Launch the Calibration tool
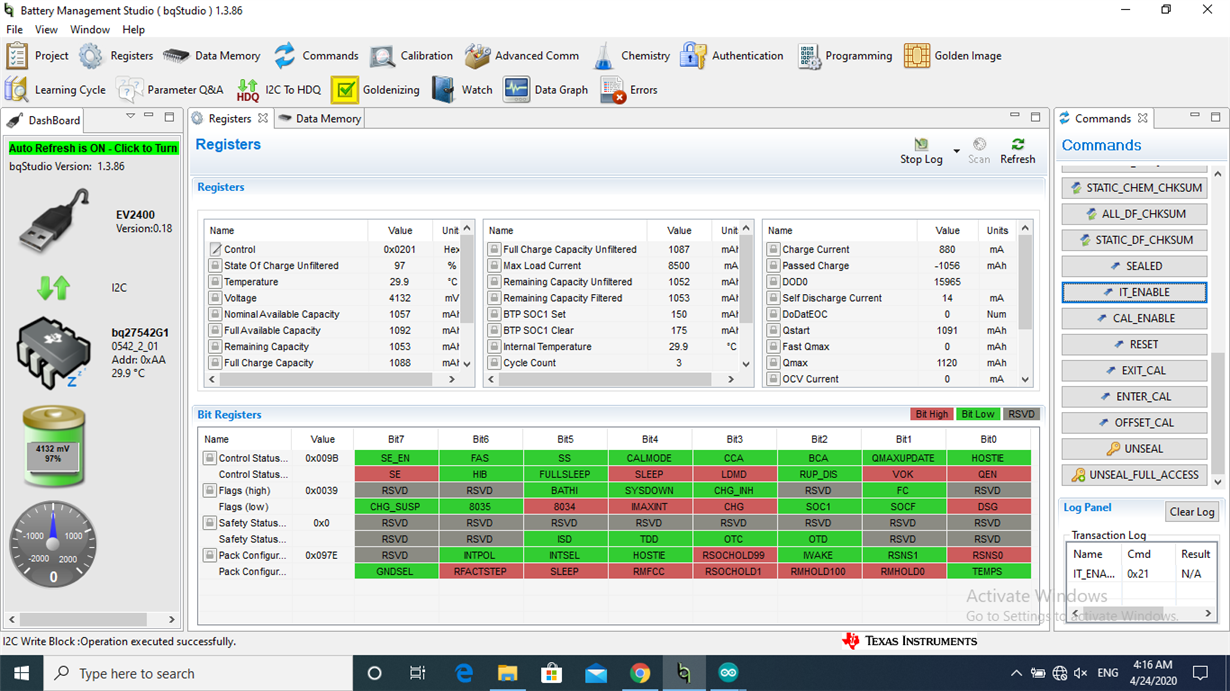Viewport: 1230px width, 691px height. click(413, 56)
